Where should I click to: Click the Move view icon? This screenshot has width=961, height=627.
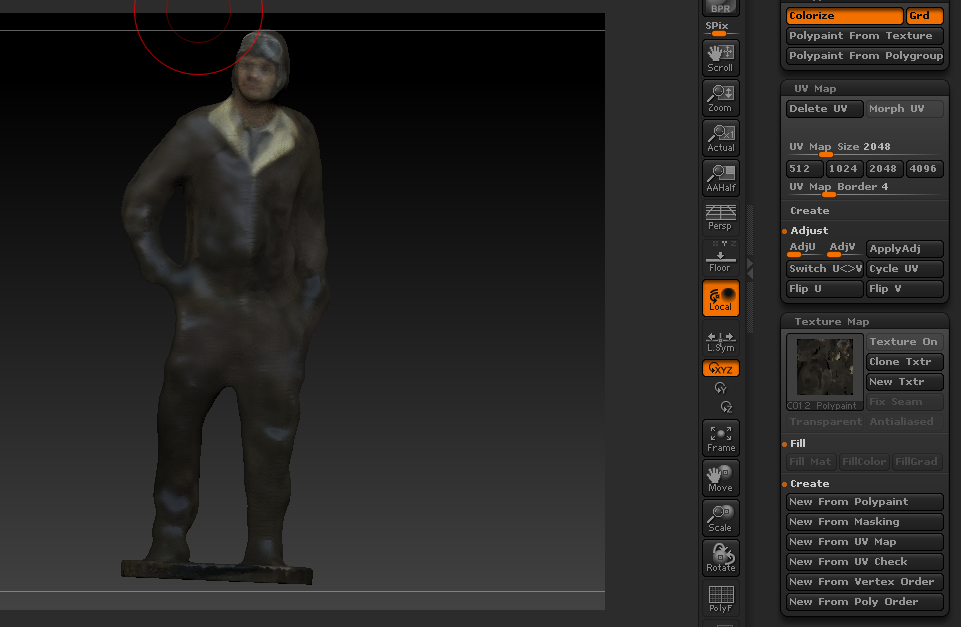point(720,477)
